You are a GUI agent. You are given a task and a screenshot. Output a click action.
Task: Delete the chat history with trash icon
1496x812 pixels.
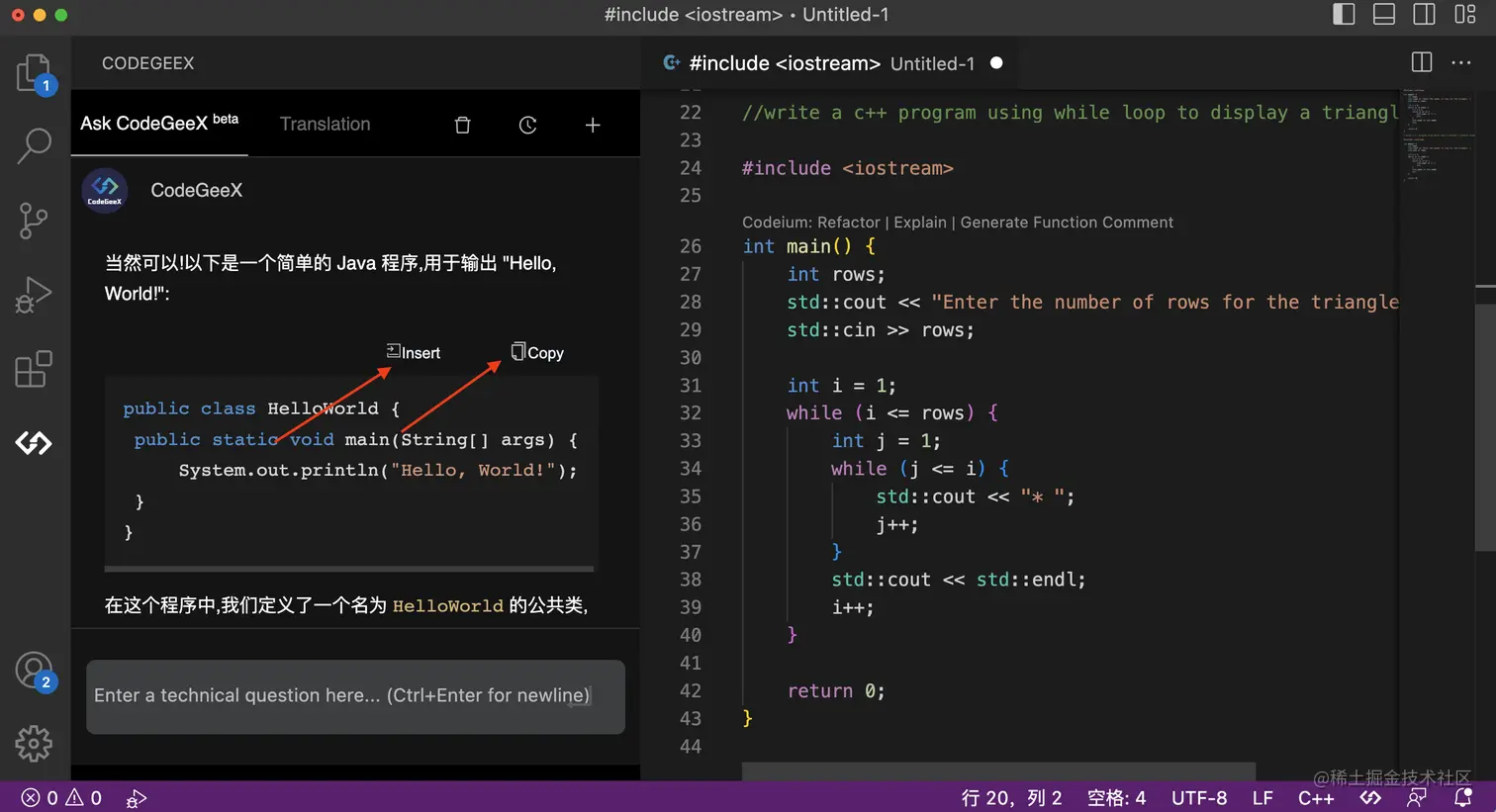coord(462,125)
